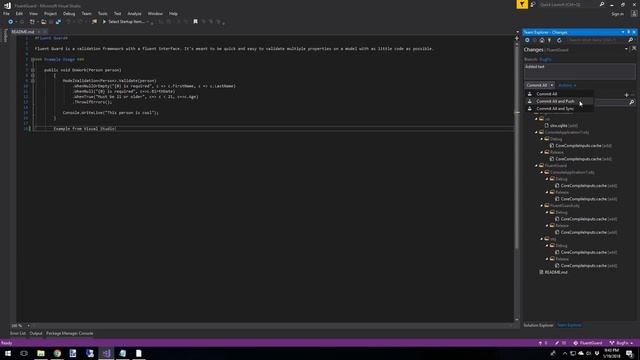This screenshot has width=640, height=360.
Task: Collapse the first Debug folder in changes
Action: click(542, 139)
